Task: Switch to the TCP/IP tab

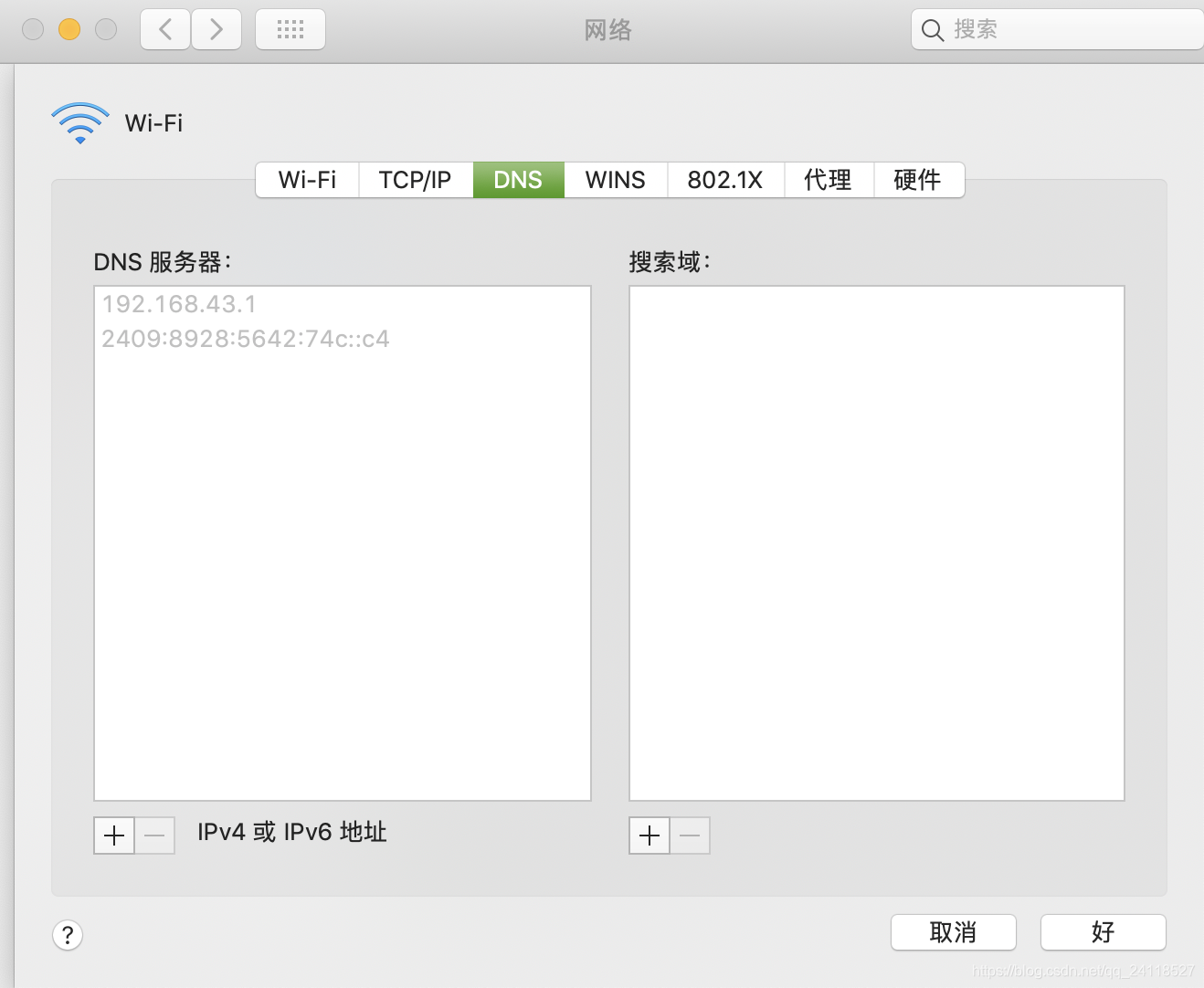Action: point(416,180)
